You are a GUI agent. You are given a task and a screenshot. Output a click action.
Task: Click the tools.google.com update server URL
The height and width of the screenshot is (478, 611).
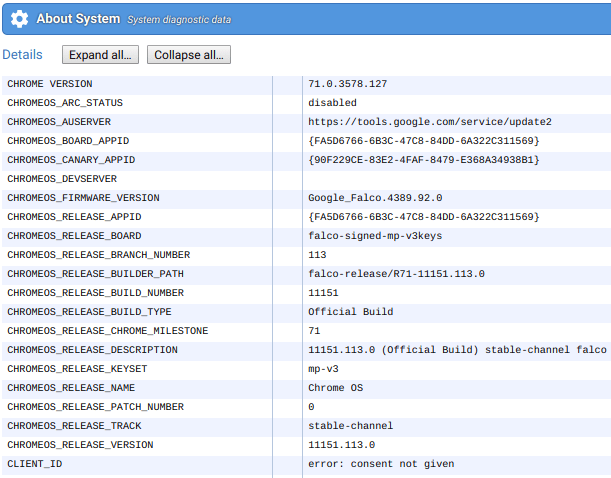(x=429, y=122)
